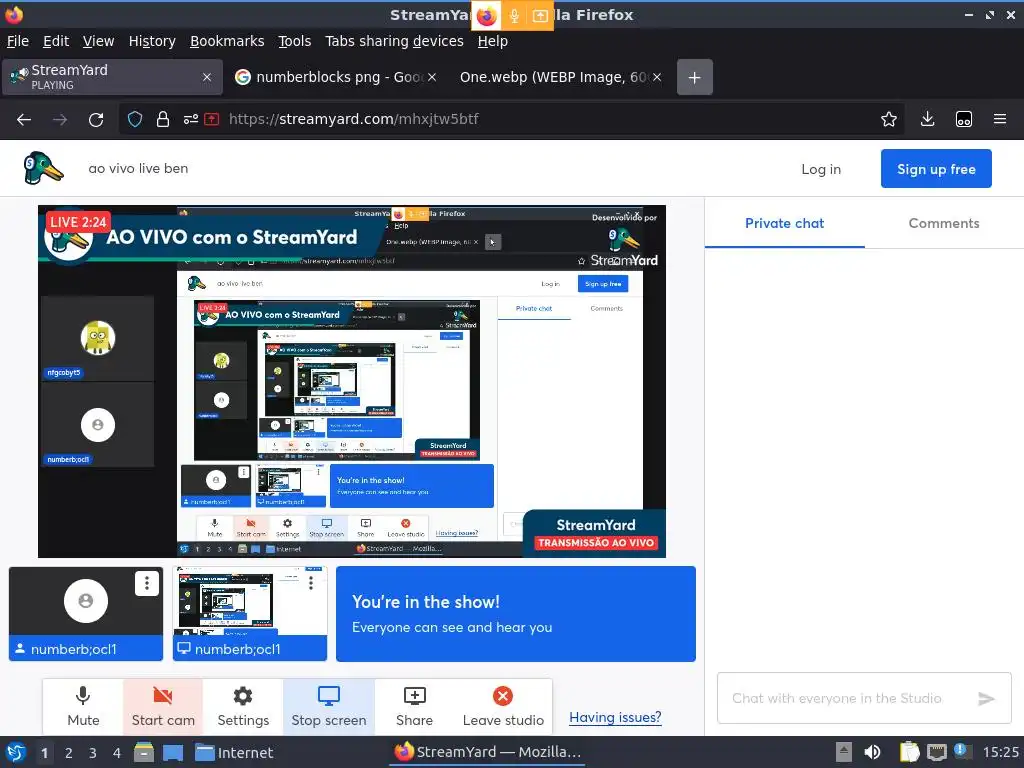
Task: Open the Share option in studio toolbar
Action: pos(414,707)
